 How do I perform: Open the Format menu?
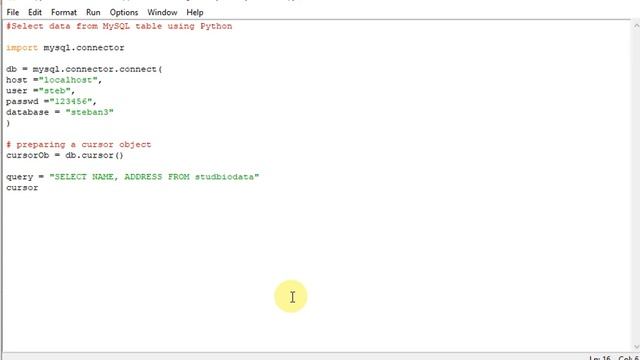pos(64,12)
